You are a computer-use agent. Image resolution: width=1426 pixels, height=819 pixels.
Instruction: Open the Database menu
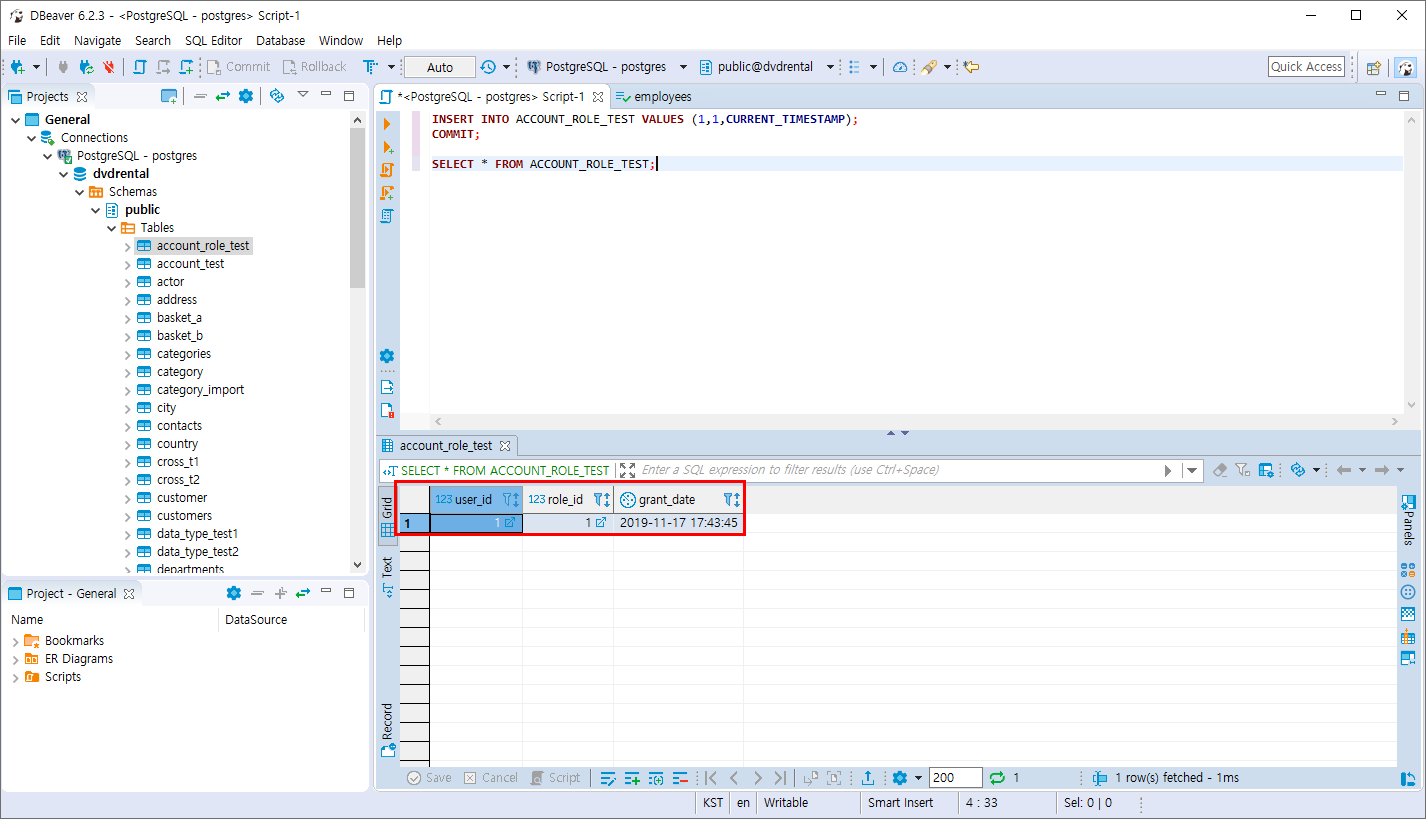(280, 41)
